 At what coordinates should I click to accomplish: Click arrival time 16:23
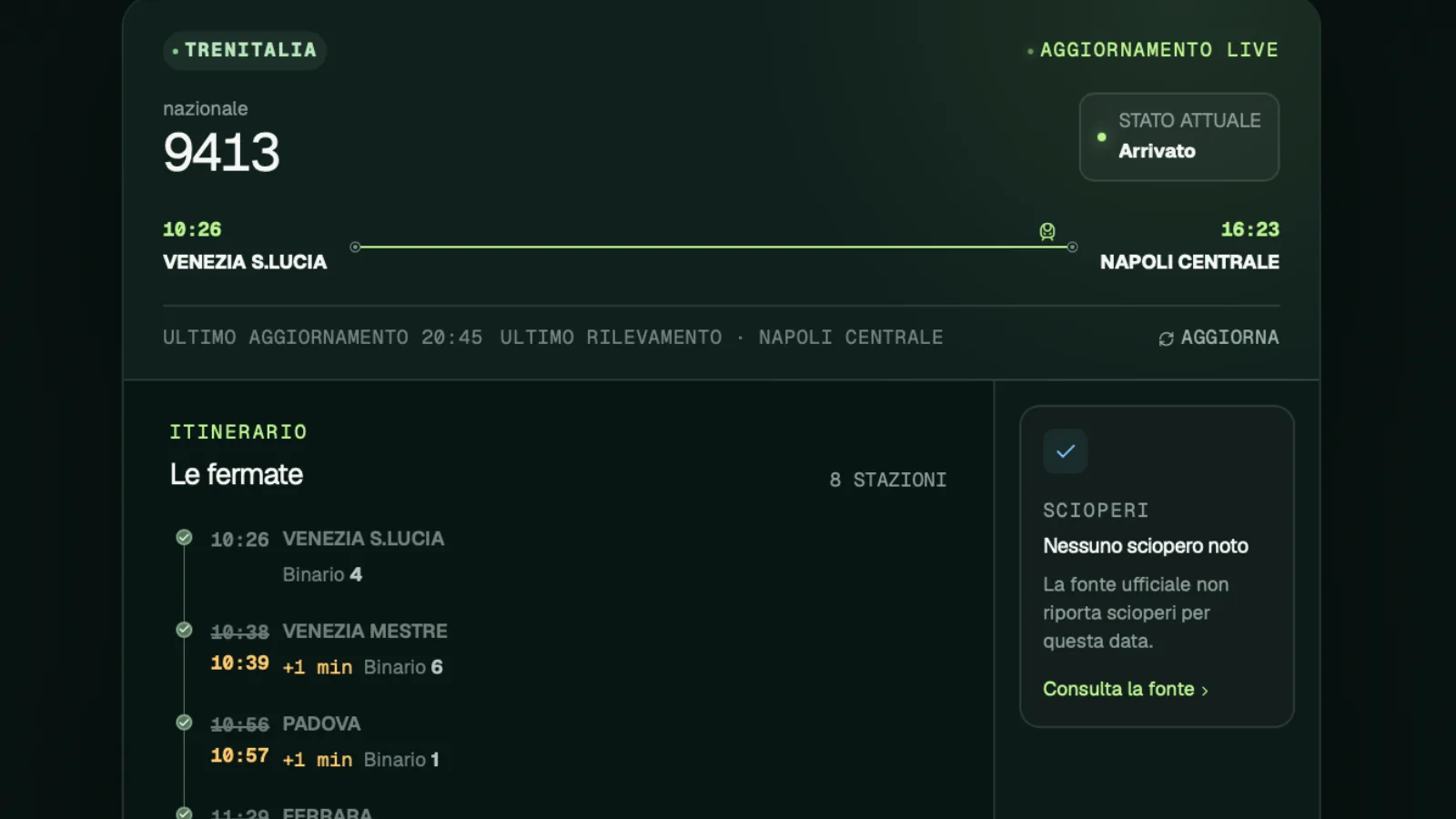[x=1249, y=229]
